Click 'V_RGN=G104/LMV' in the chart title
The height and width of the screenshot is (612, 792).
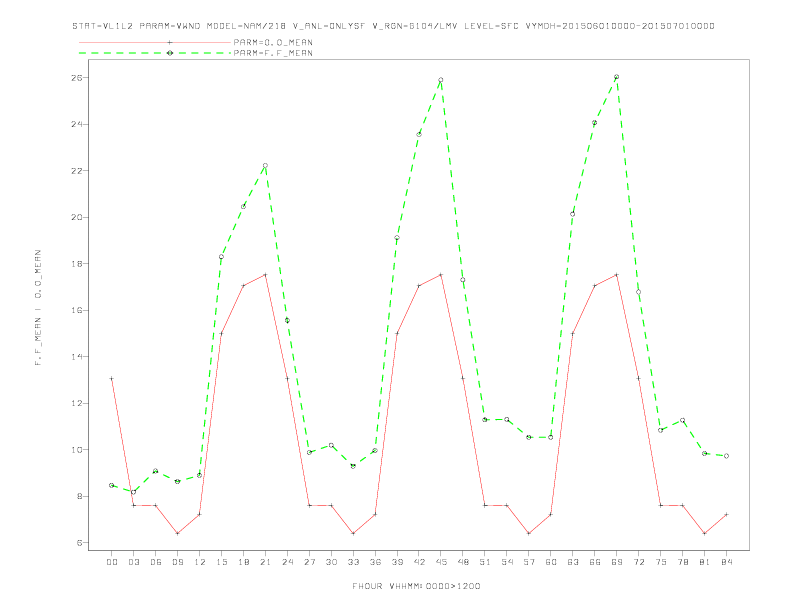(x=415, y=26)
